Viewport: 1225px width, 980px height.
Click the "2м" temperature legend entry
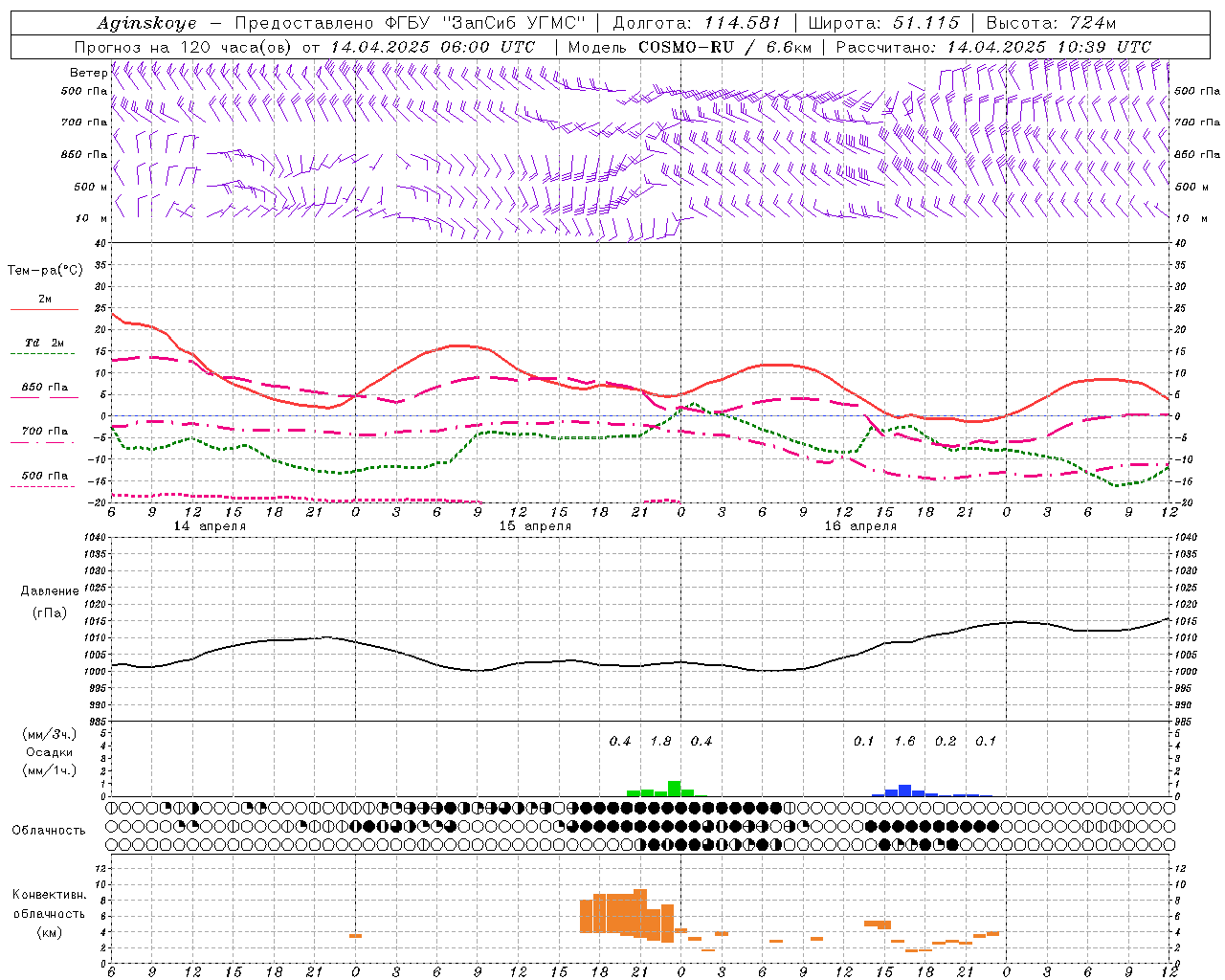(45, 299)
